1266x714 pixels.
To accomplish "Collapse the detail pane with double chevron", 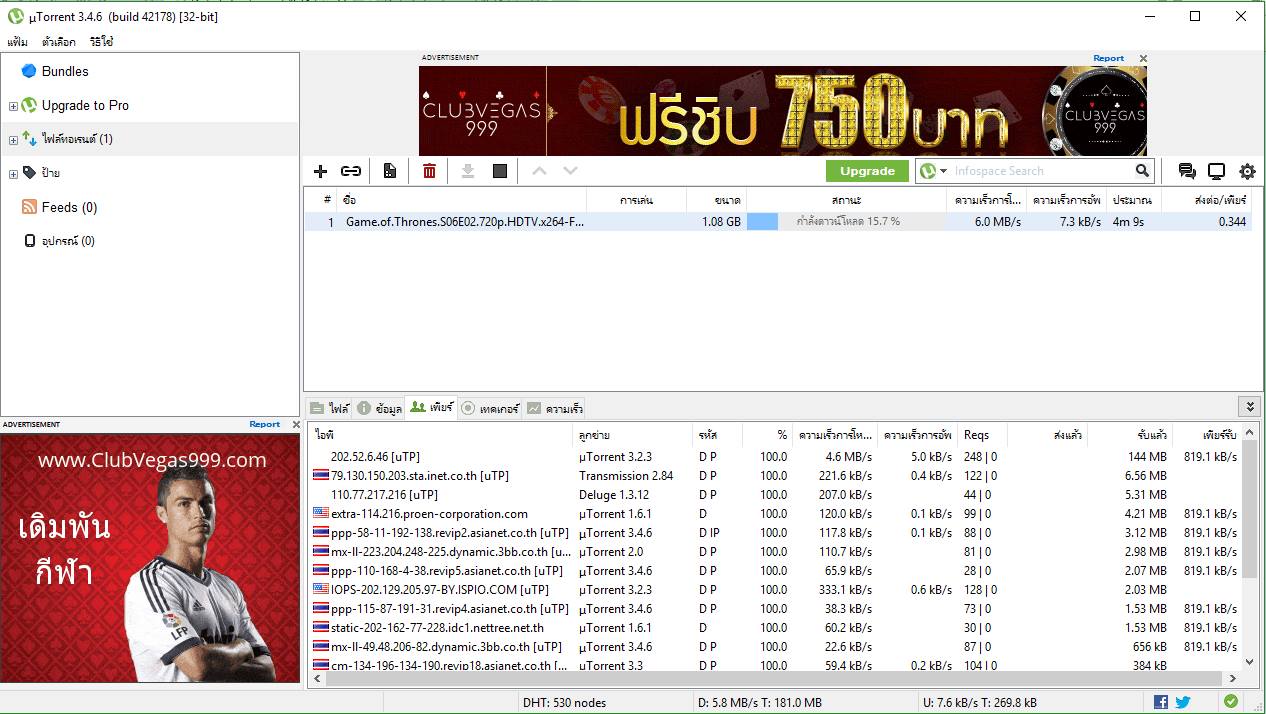I will coord(1248,407).
